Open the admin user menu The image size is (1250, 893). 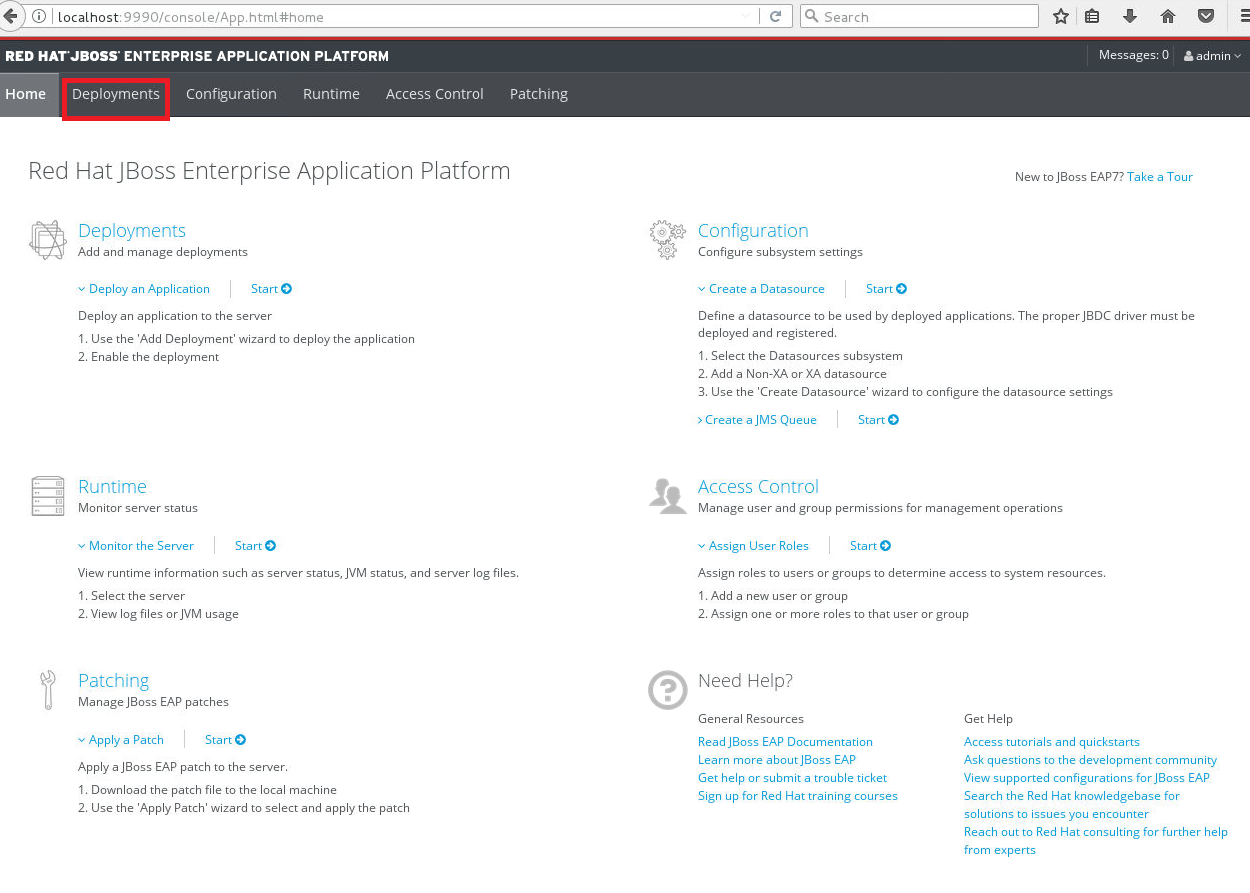click(x=1212, y=55)
